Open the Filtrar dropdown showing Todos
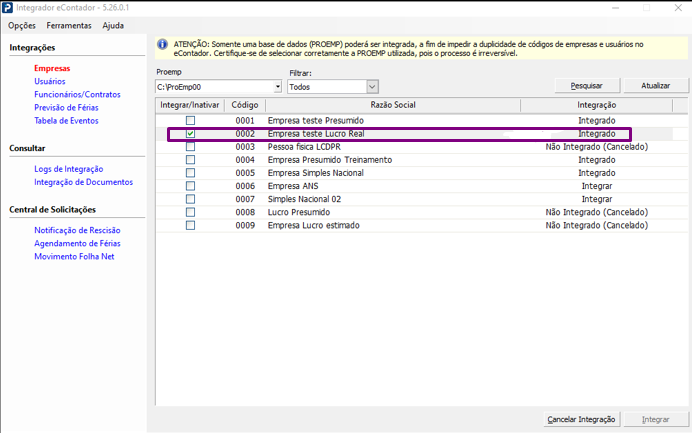This screenshot has width=692, height=433. click(372, 87)
